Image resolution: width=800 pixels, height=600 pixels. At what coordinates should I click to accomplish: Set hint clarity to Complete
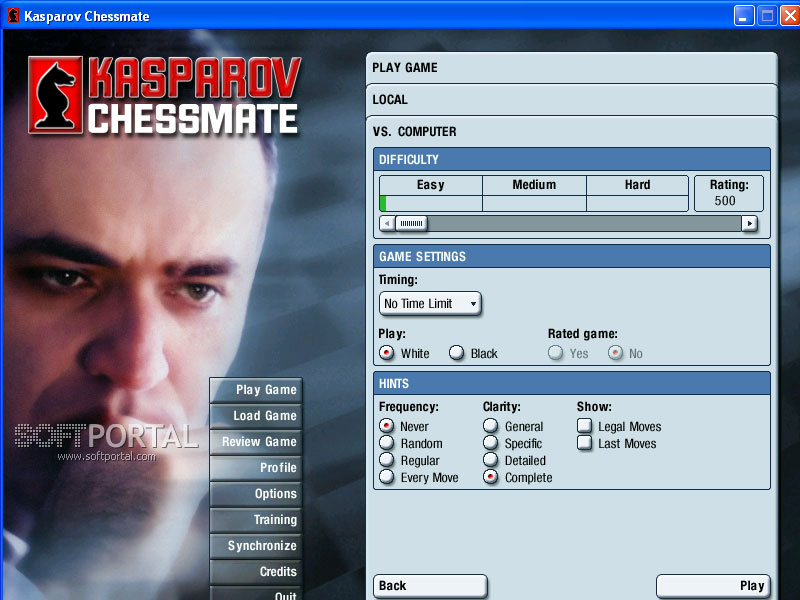click(x=490, y=477)
